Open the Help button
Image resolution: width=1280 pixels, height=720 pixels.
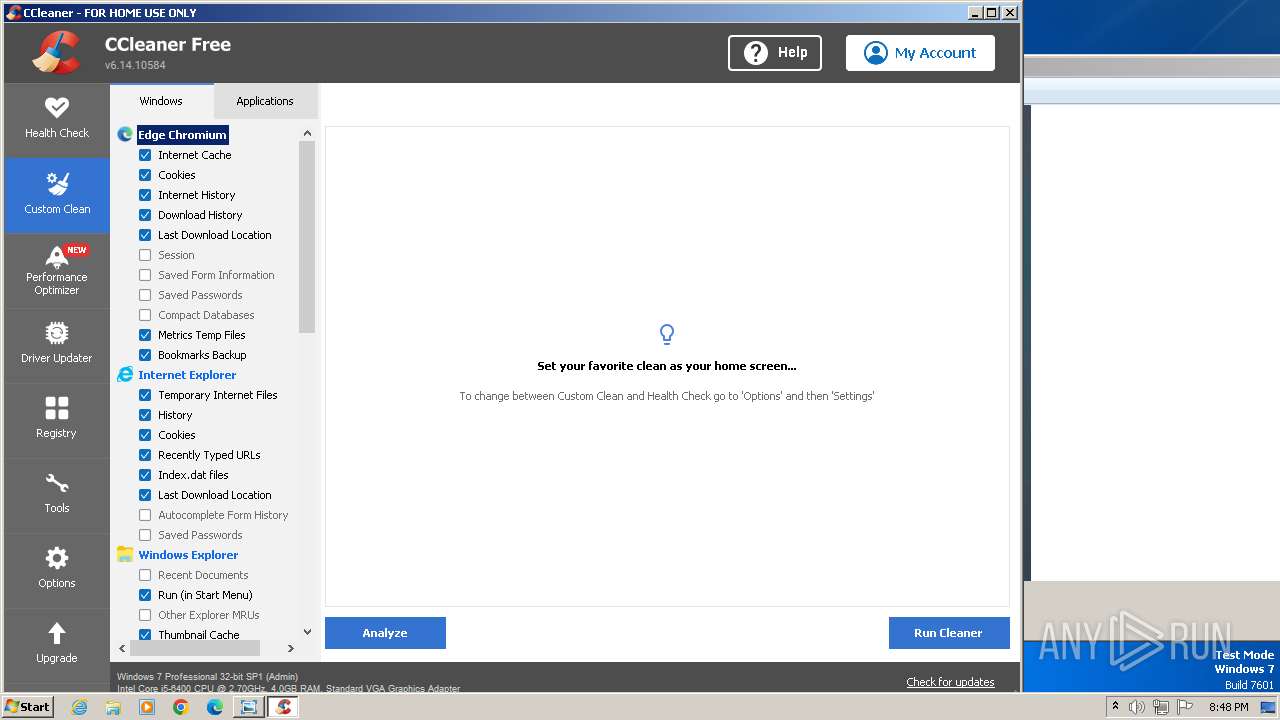click(775, 53)
